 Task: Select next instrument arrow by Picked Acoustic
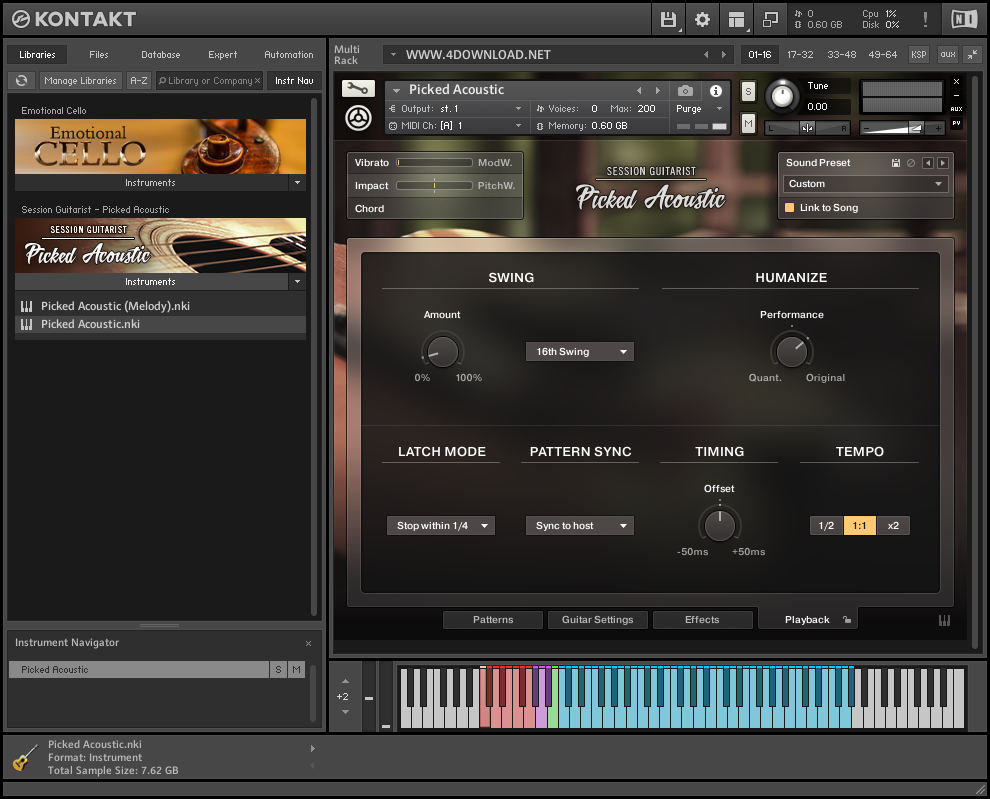pos(657,90)
